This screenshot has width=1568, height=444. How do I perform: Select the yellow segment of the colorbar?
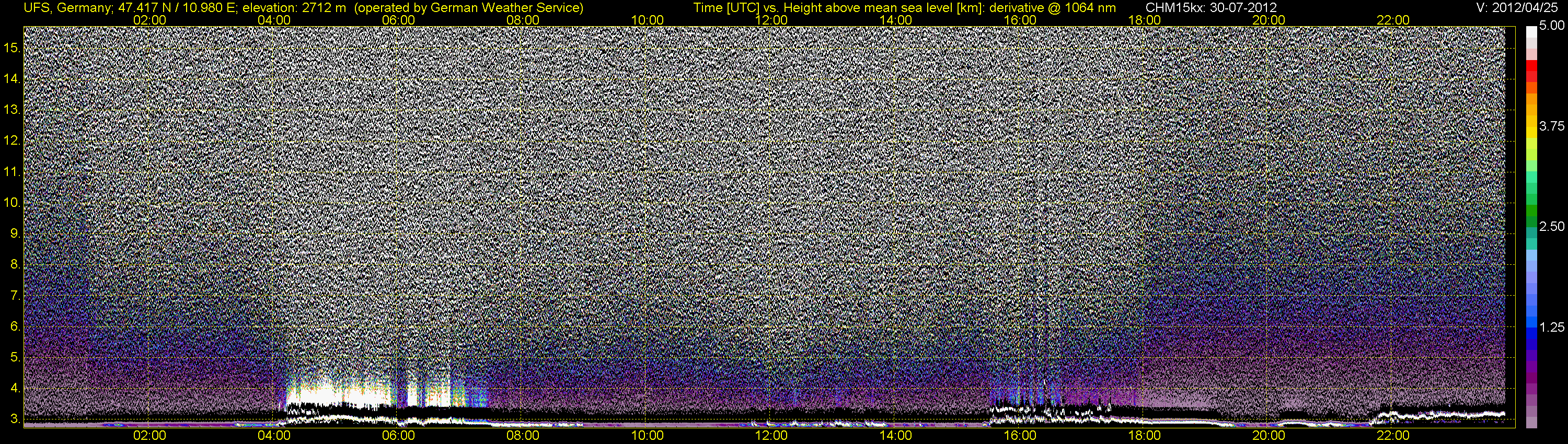coord(1531,133)
